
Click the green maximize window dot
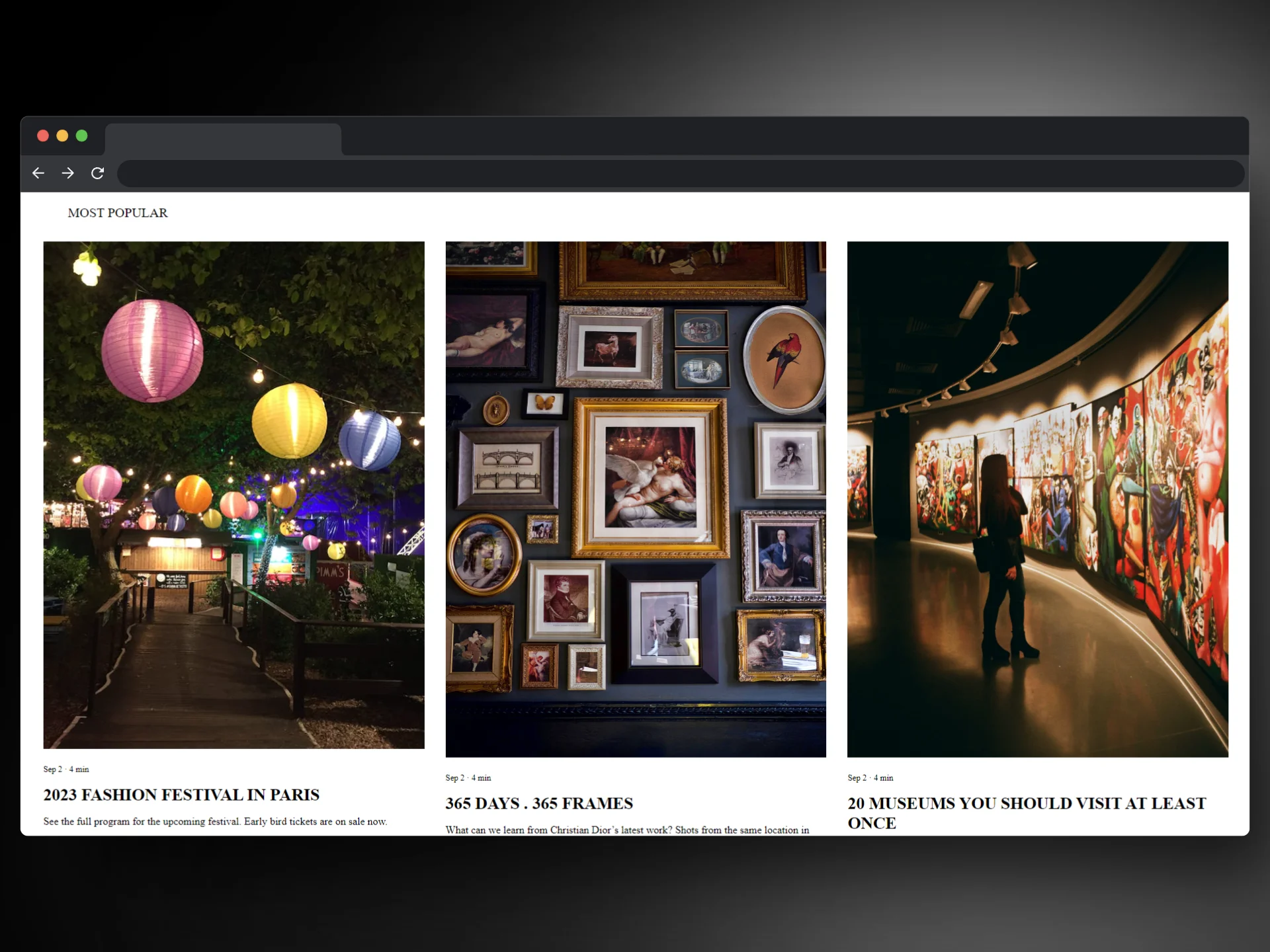[x=82, y=136]
